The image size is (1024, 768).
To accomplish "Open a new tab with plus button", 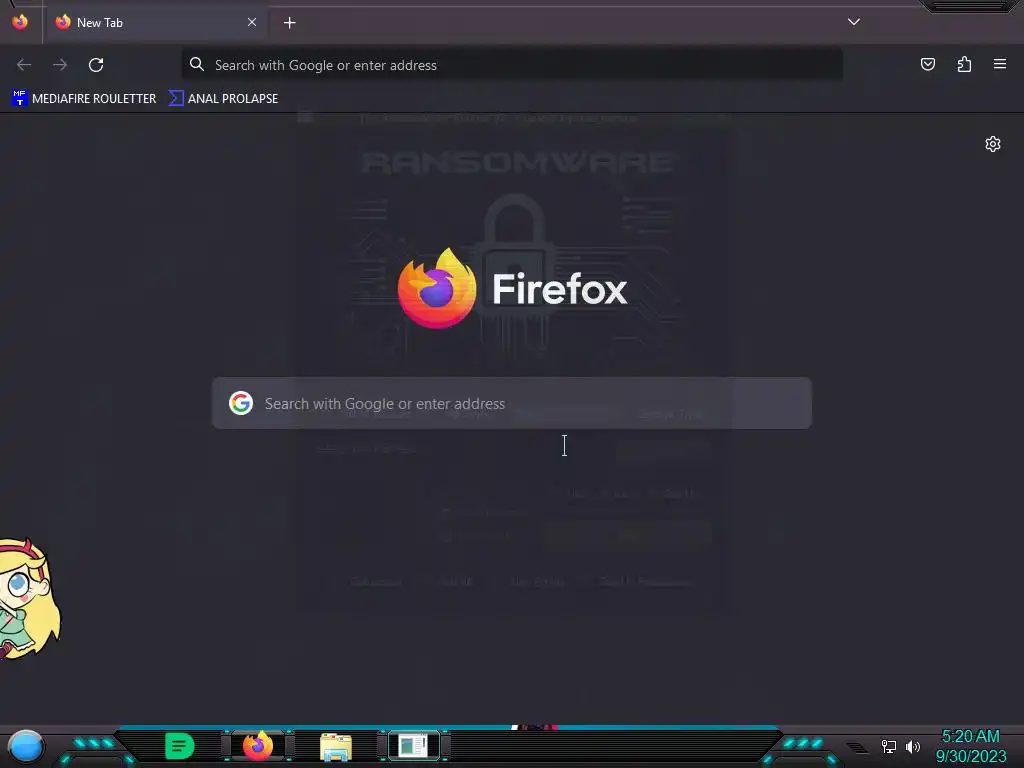I will point(289,23).
